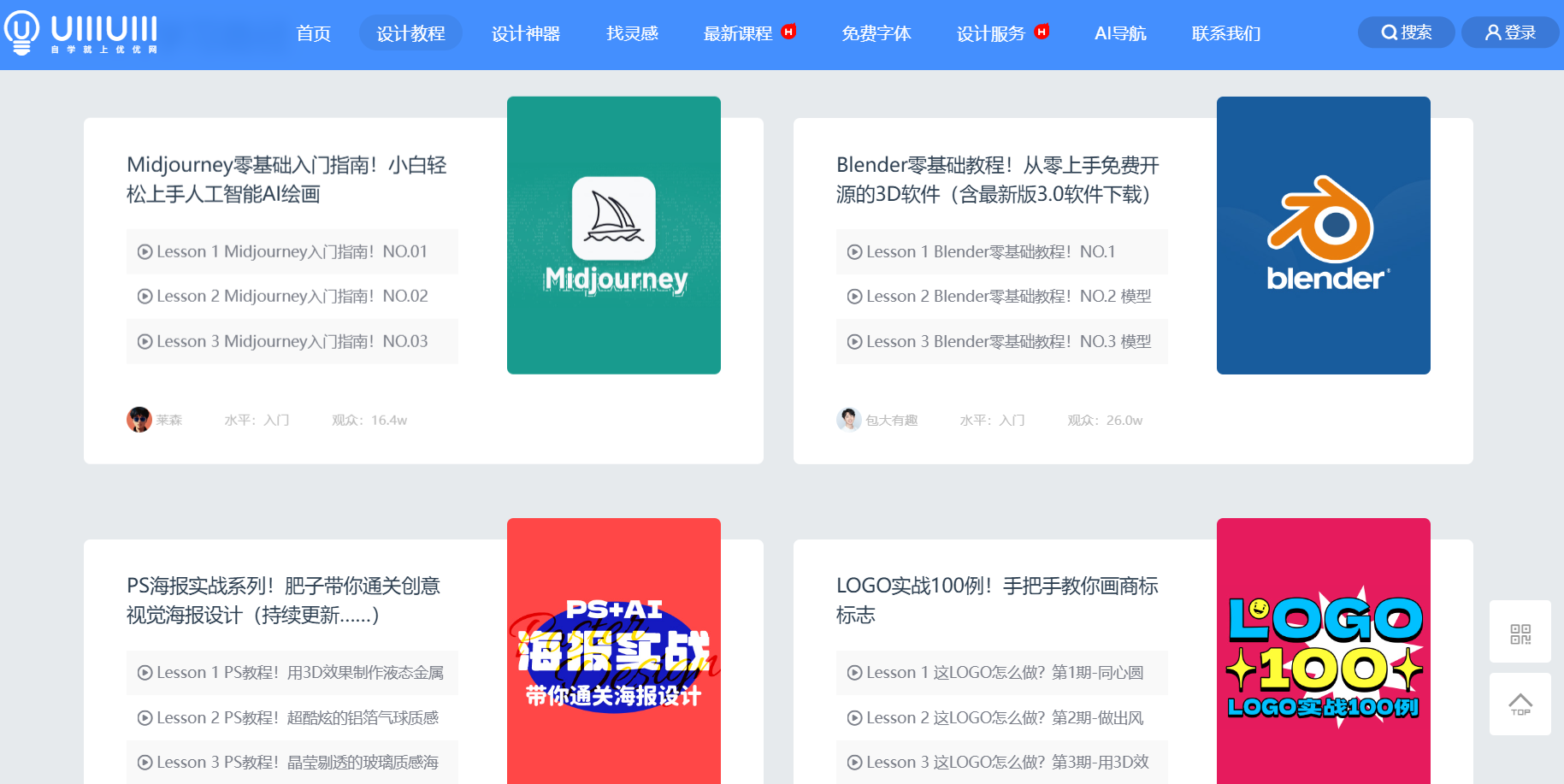Open the Midjourney零基础入门指南 course title
The image size is (1564, 784).
[x=286, y=180]
